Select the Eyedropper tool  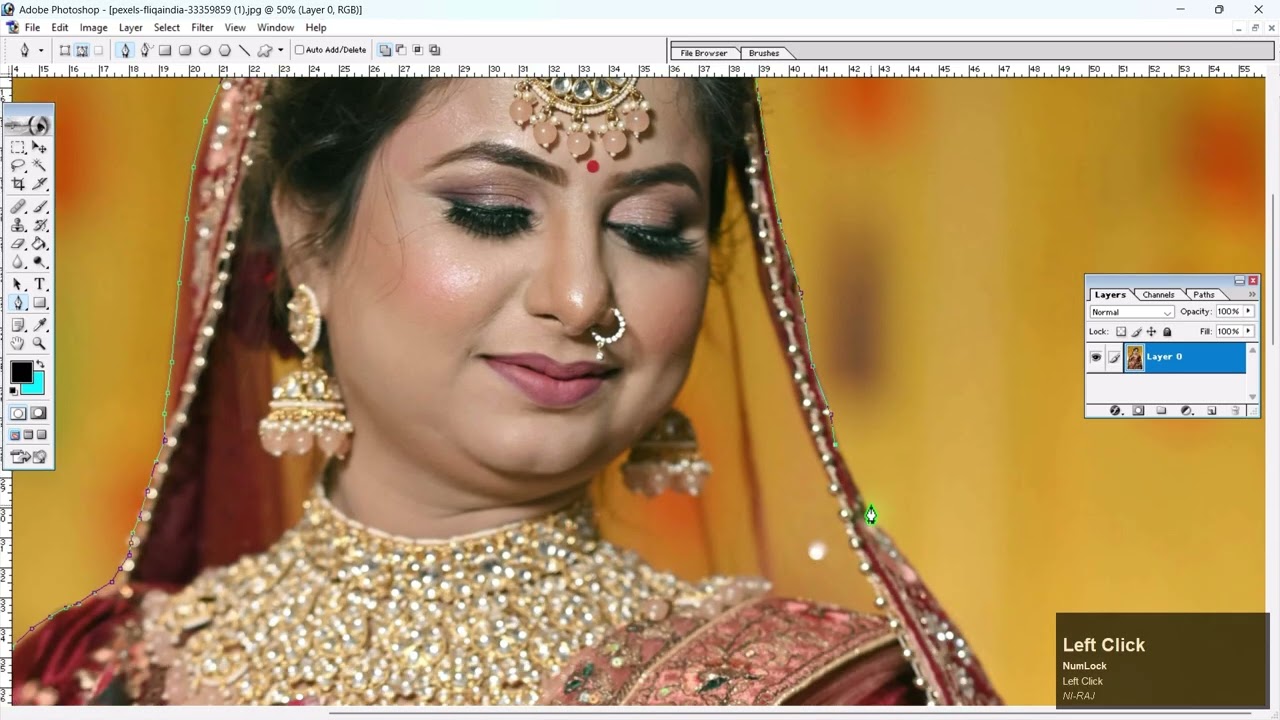tap(40, 324)
